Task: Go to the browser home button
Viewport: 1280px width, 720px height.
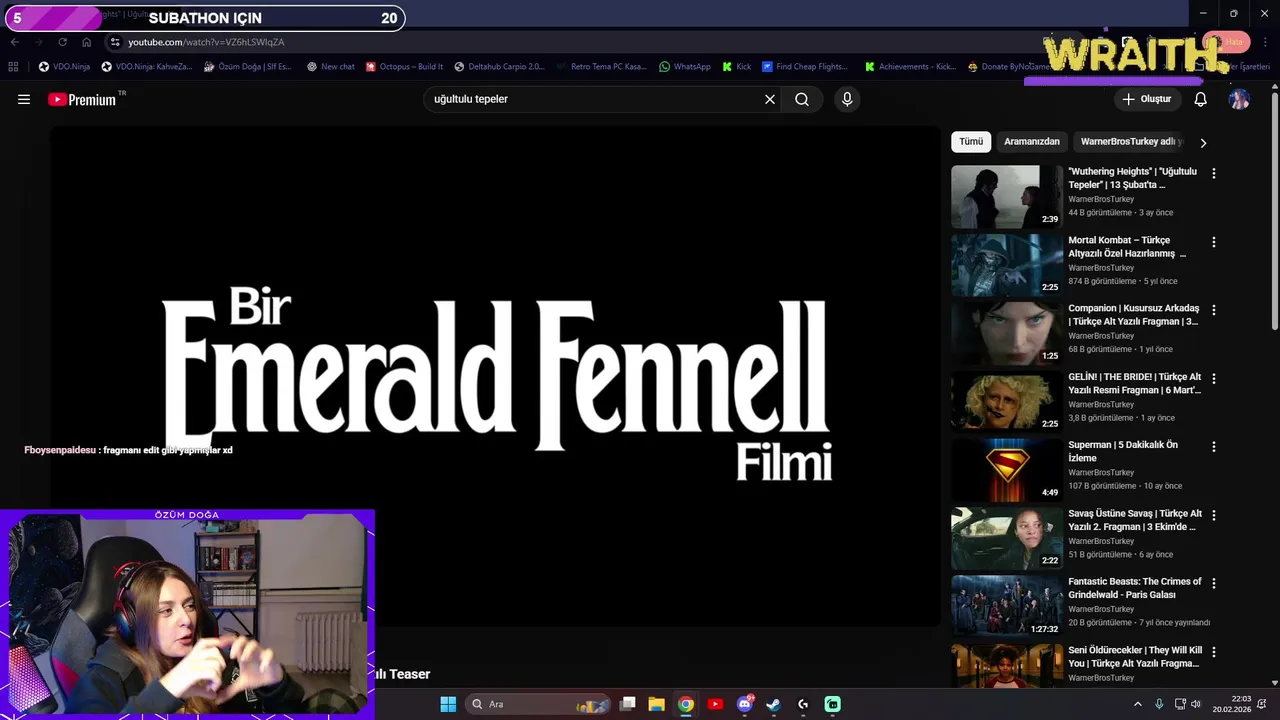Action: (x=86, y=42)
